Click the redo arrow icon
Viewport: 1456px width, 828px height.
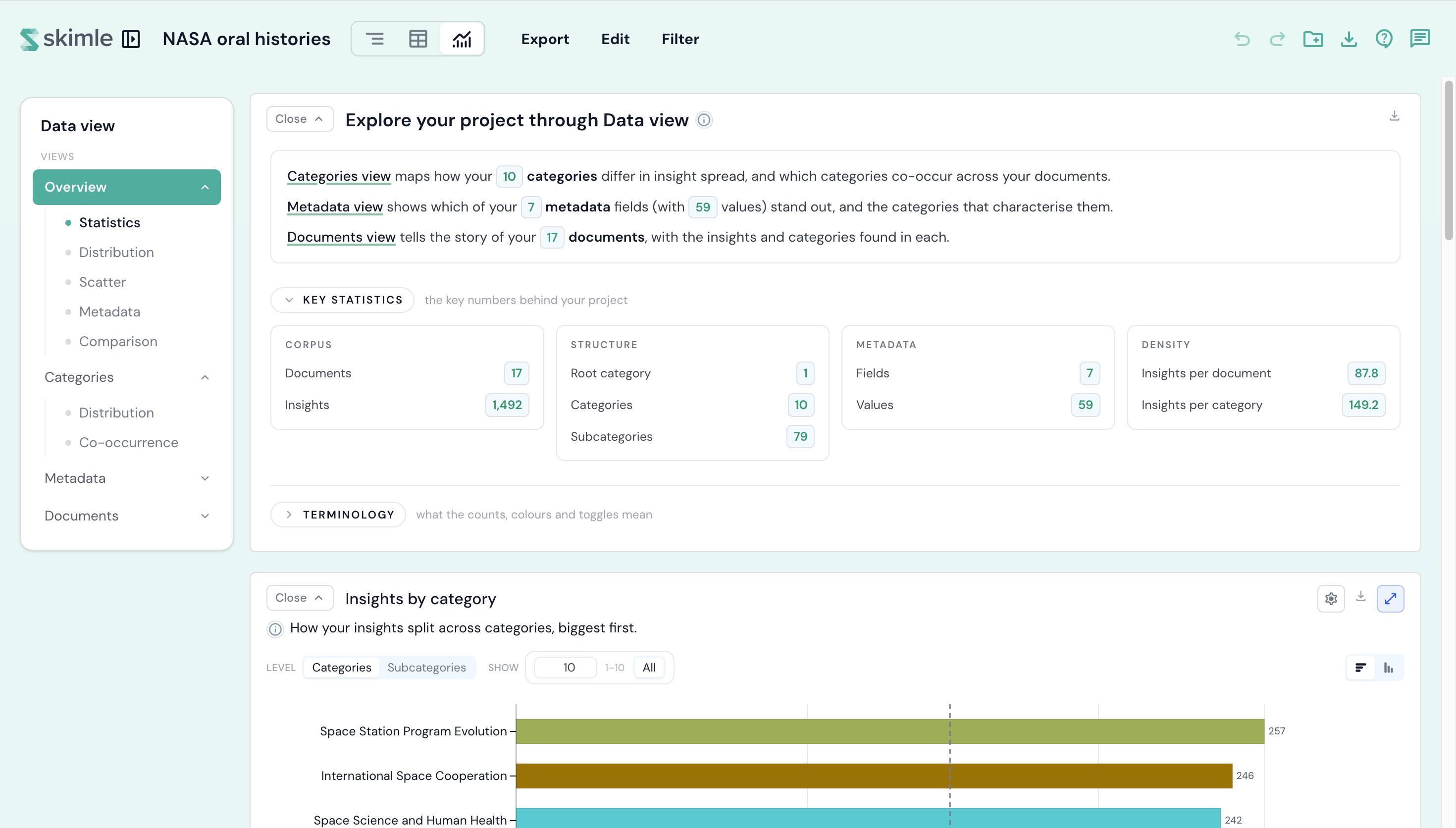click(x=1278, y=39)
